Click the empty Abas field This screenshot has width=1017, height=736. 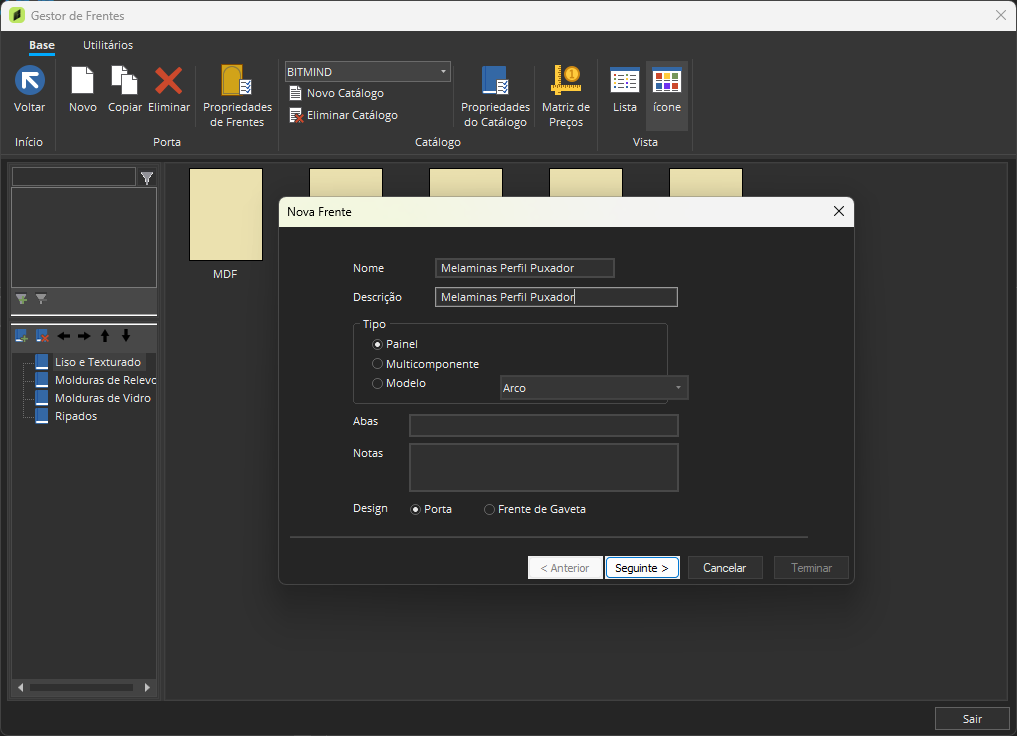544,425
